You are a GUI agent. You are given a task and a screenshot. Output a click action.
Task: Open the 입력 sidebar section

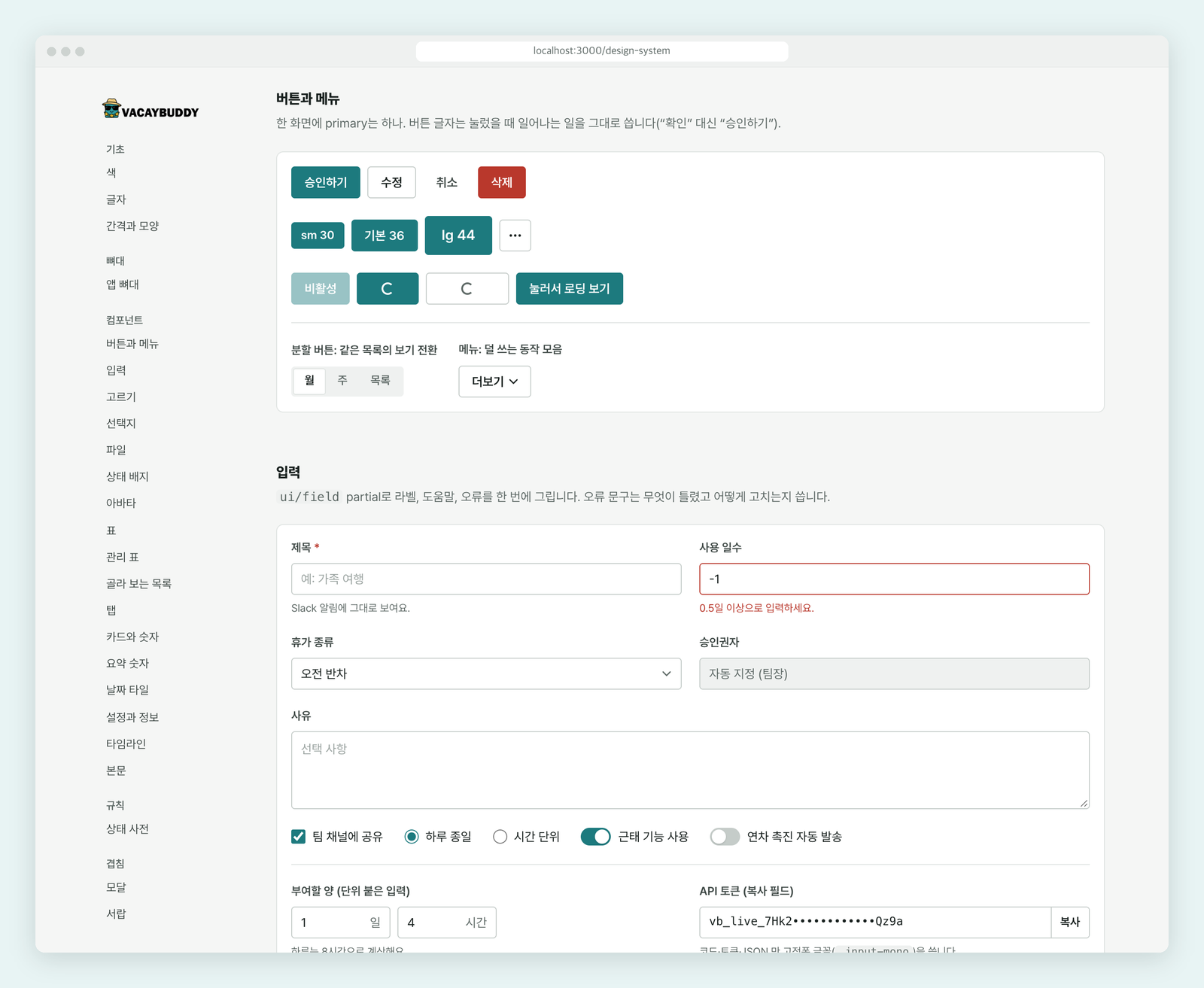tap(116, 370)
